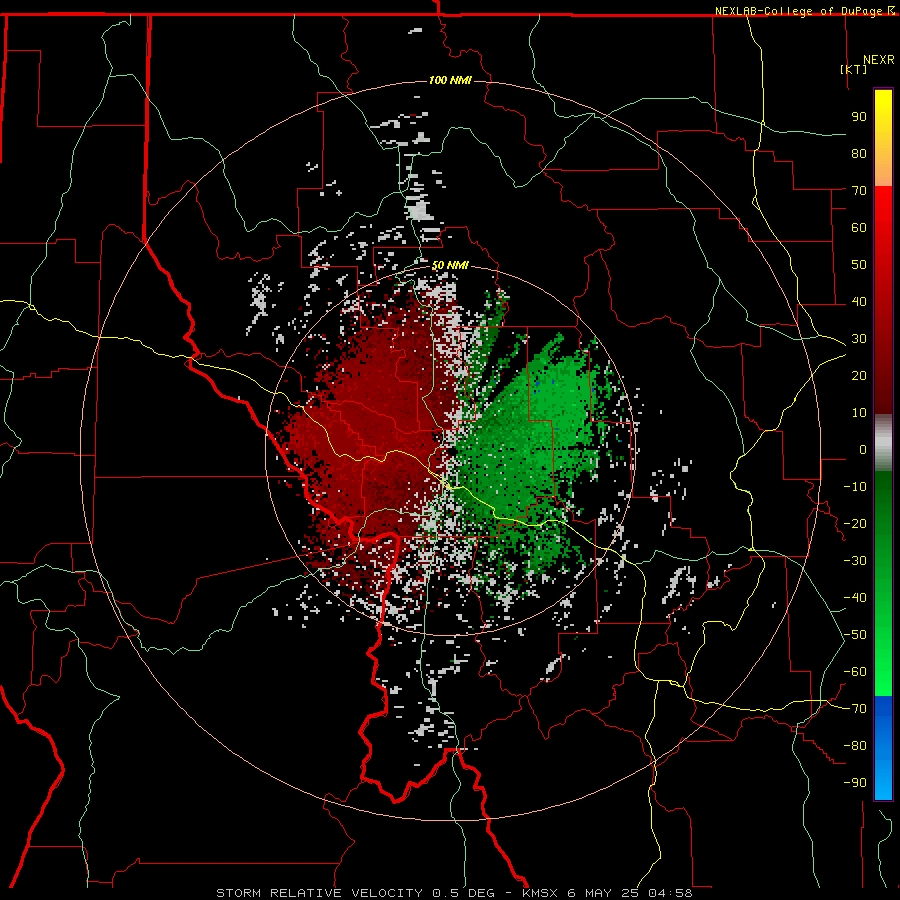Viewport: 900px width, 900px height.
Task: Click the -30 knot scale label
Action: coord(855,561)
